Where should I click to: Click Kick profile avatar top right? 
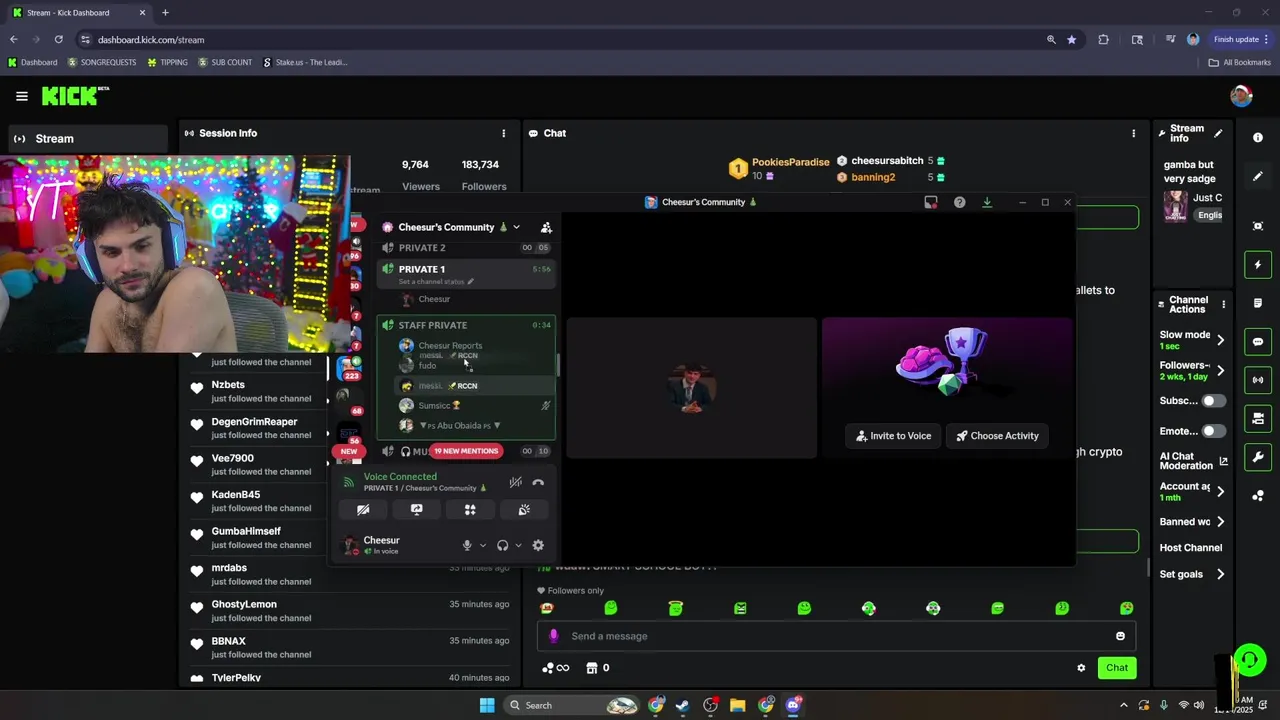pyautogui.click(x=1241, y=96)
